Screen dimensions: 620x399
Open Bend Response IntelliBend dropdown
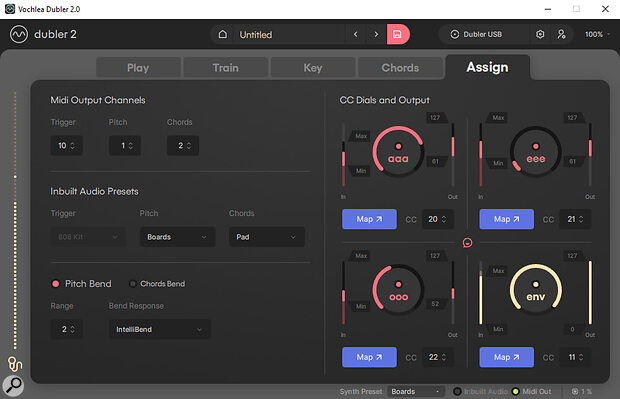point(160,329)
